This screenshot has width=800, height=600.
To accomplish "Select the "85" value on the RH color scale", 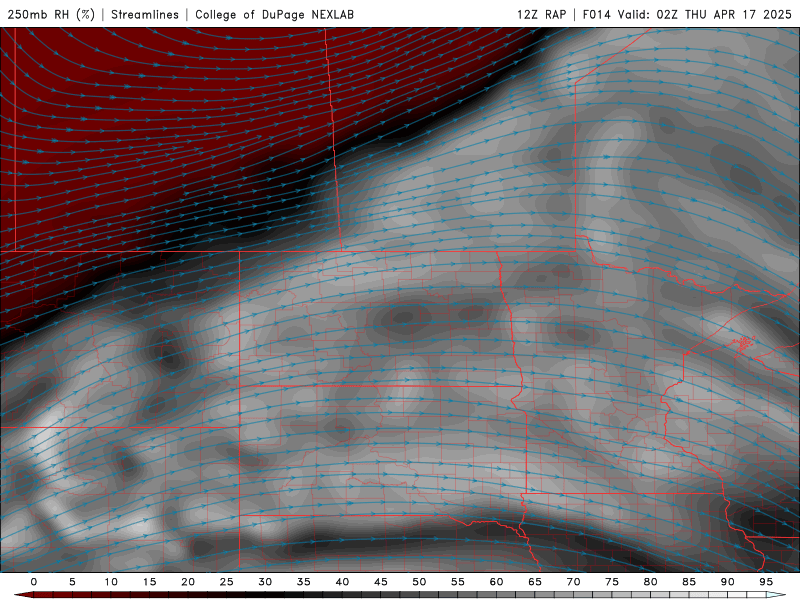I will point(689,582).
